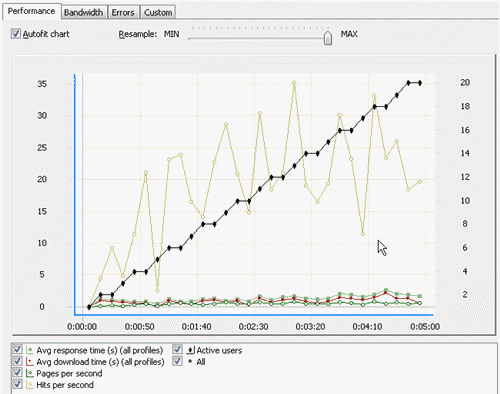Click the last Active users data point
The height and width of the screenshot is (394, 500).
tap(420, 83)
